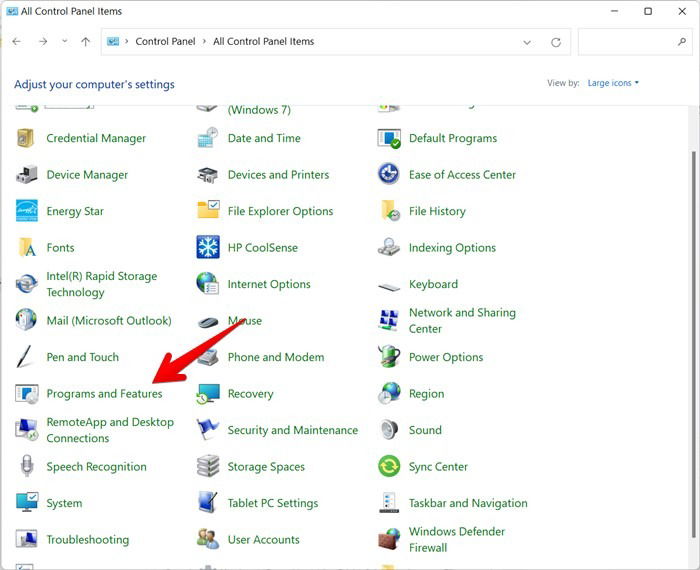Open the recent locations chevron

coord(65,42)
